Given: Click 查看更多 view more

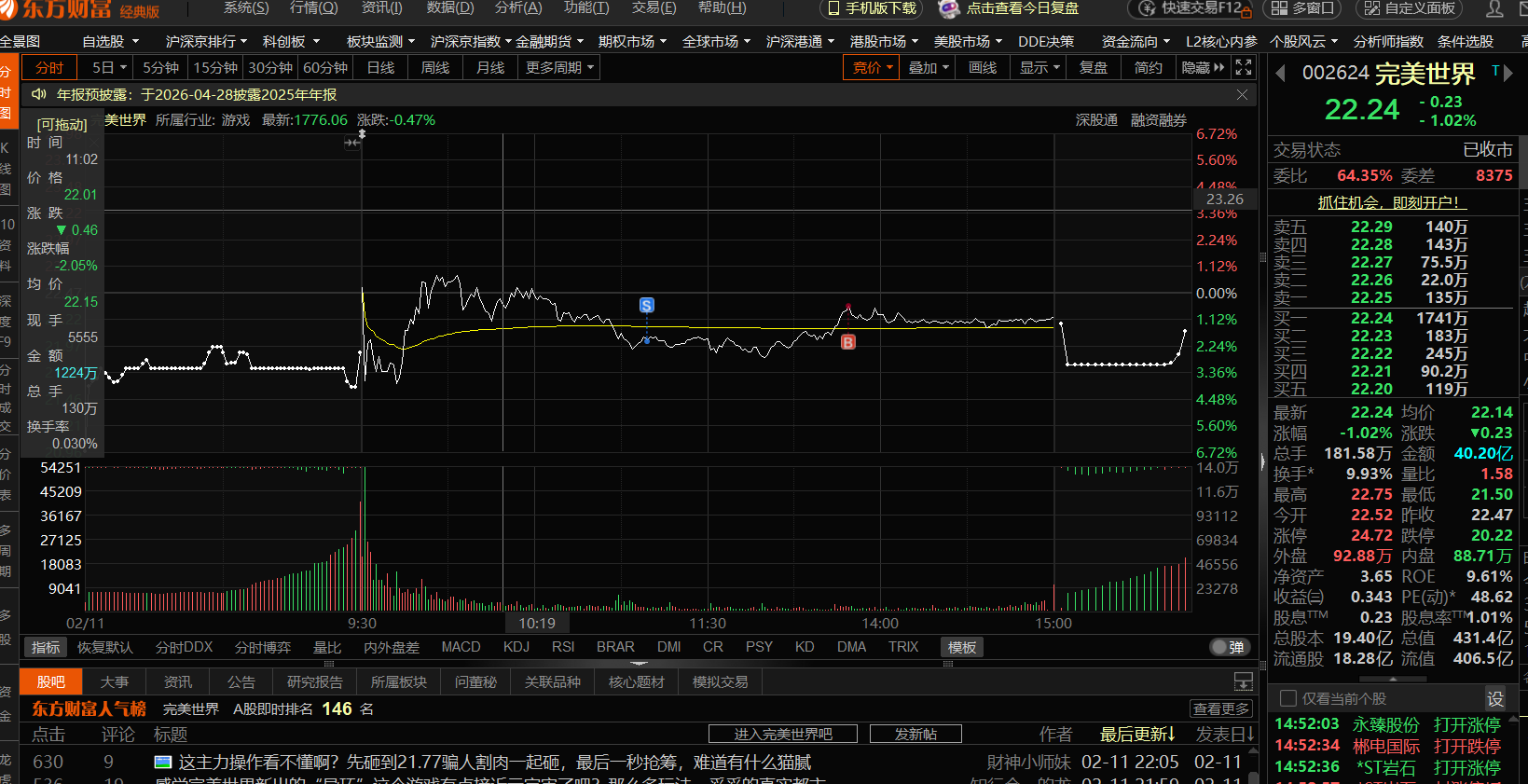Looking at the screenshot, I should pos(1221,708).
